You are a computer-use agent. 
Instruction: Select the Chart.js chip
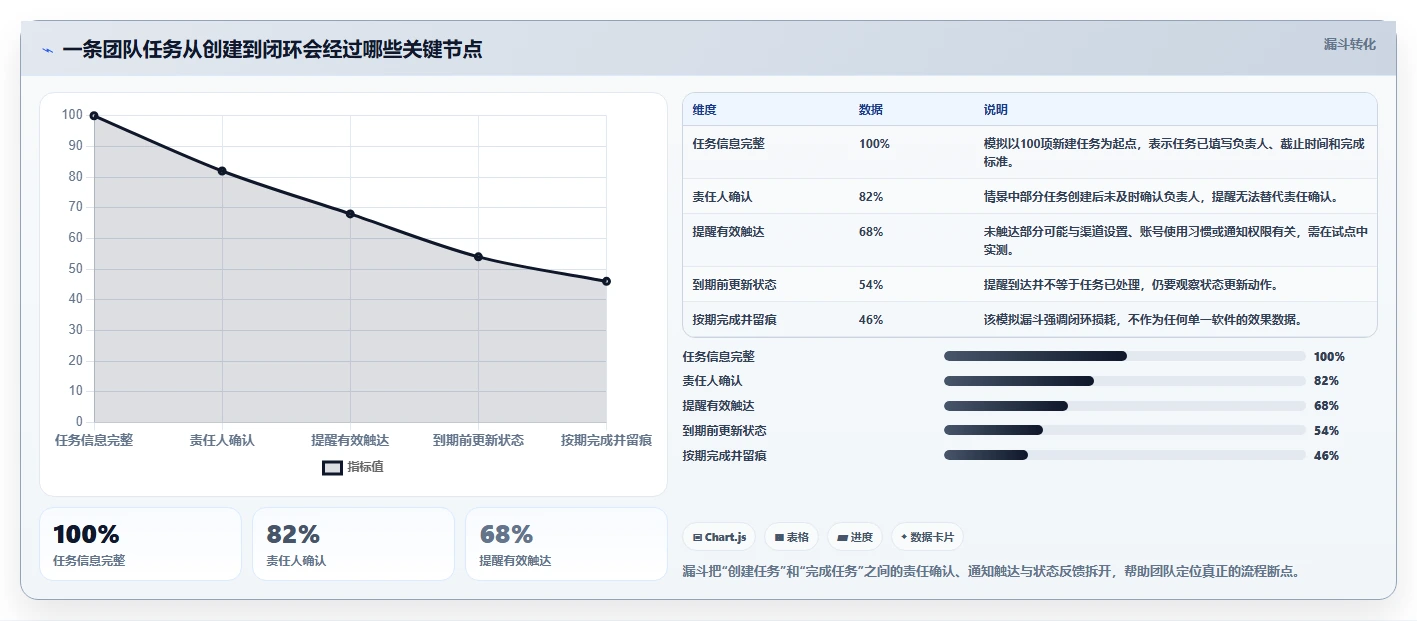(x=719, y=537)
